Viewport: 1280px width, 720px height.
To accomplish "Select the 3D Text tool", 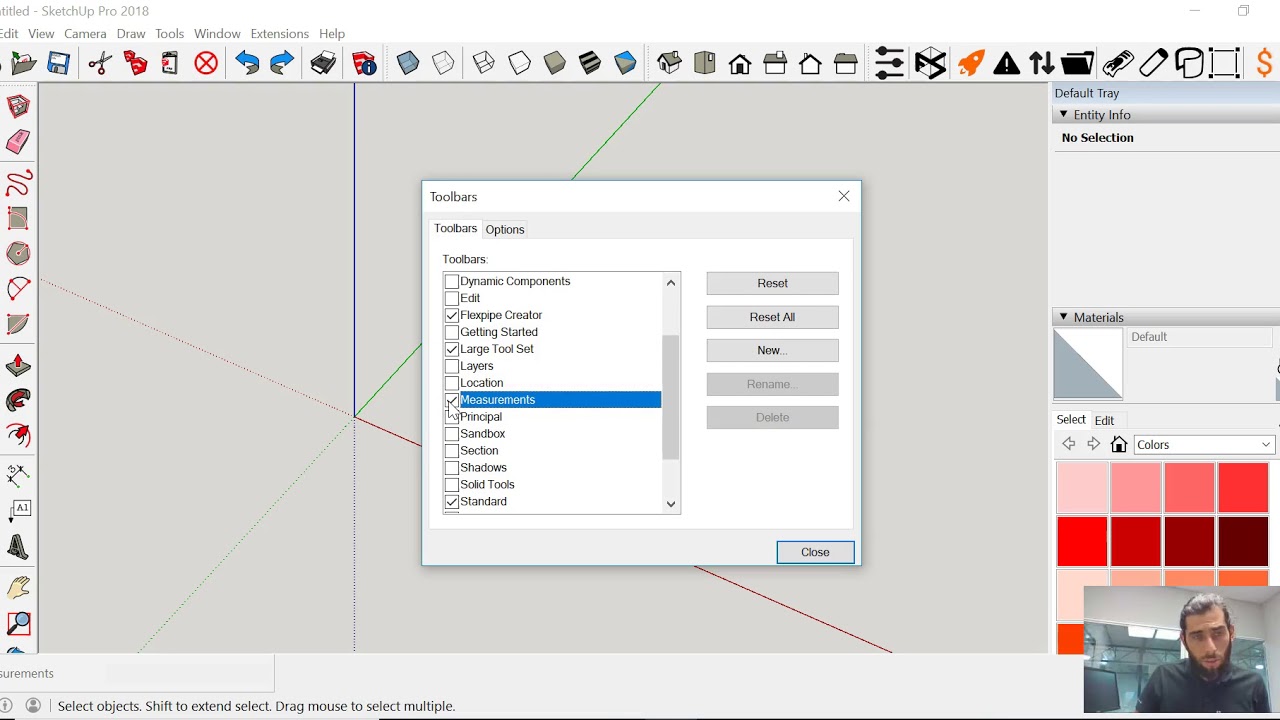I will 18,548.
